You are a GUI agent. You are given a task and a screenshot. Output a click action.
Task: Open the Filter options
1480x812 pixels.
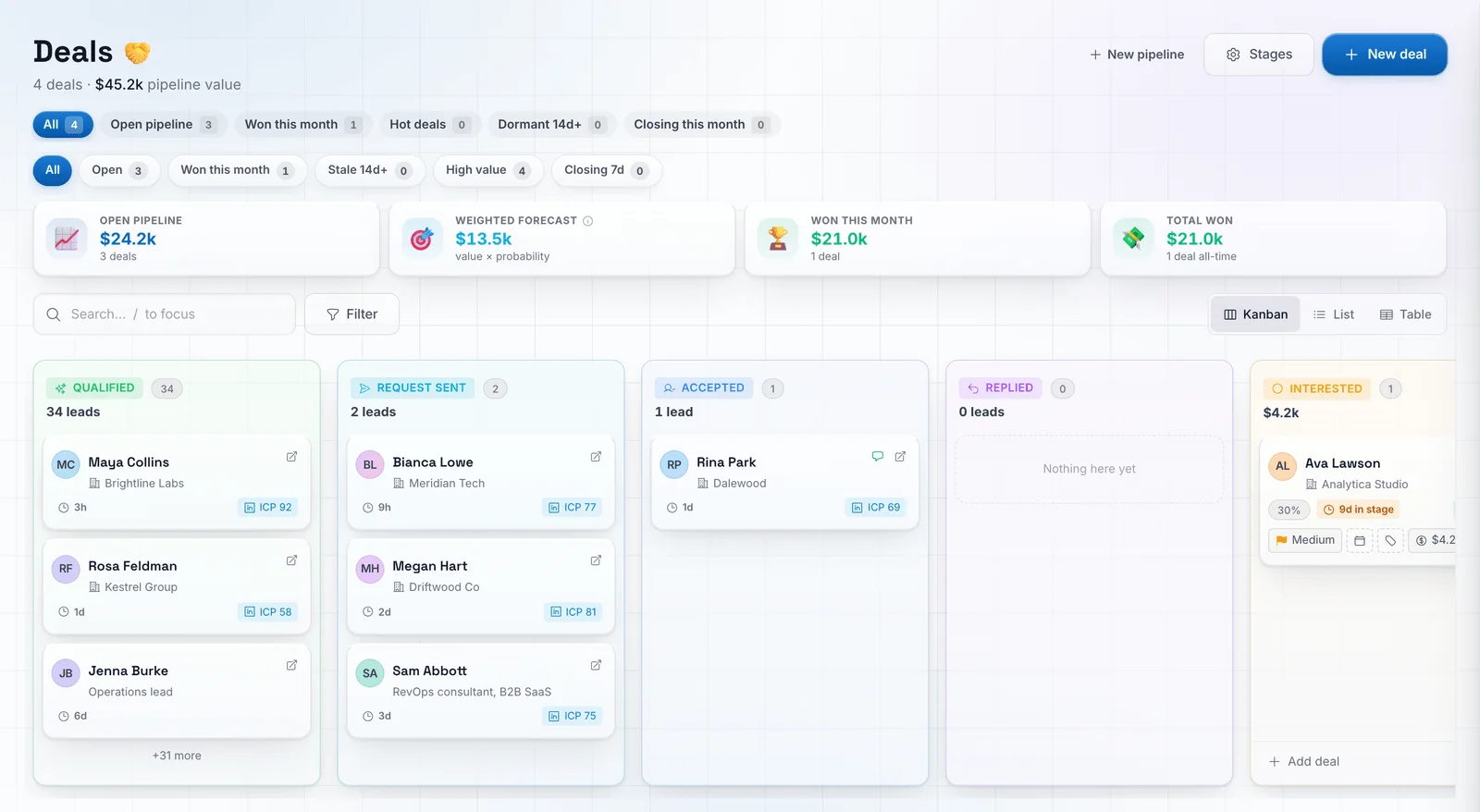coord(351,314)
